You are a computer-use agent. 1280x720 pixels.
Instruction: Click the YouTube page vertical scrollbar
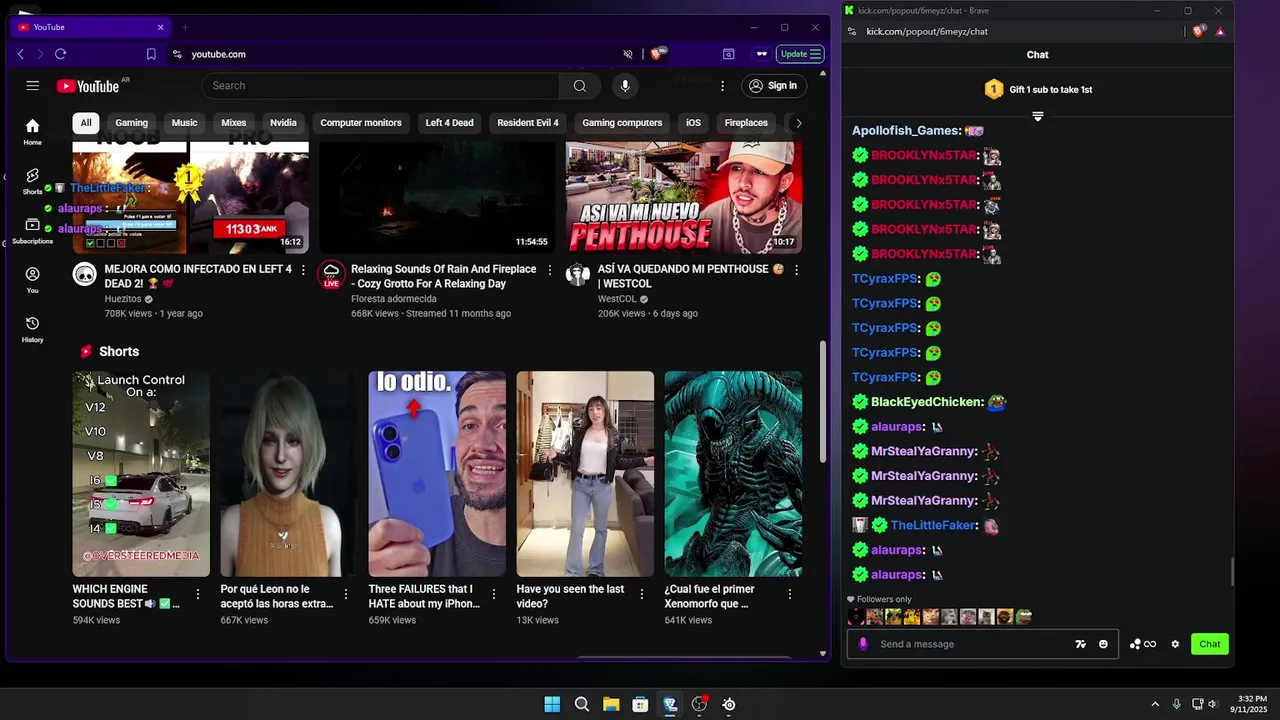[x=823, y=401]
